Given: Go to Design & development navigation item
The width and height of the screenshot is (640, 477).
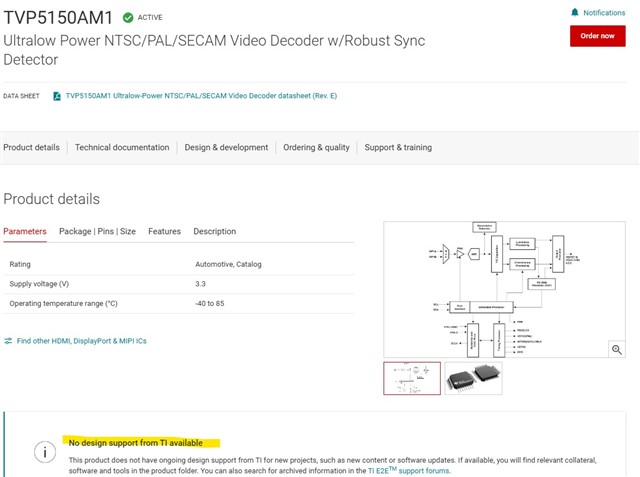Looking at the screenshot, I should coord(226,147).
